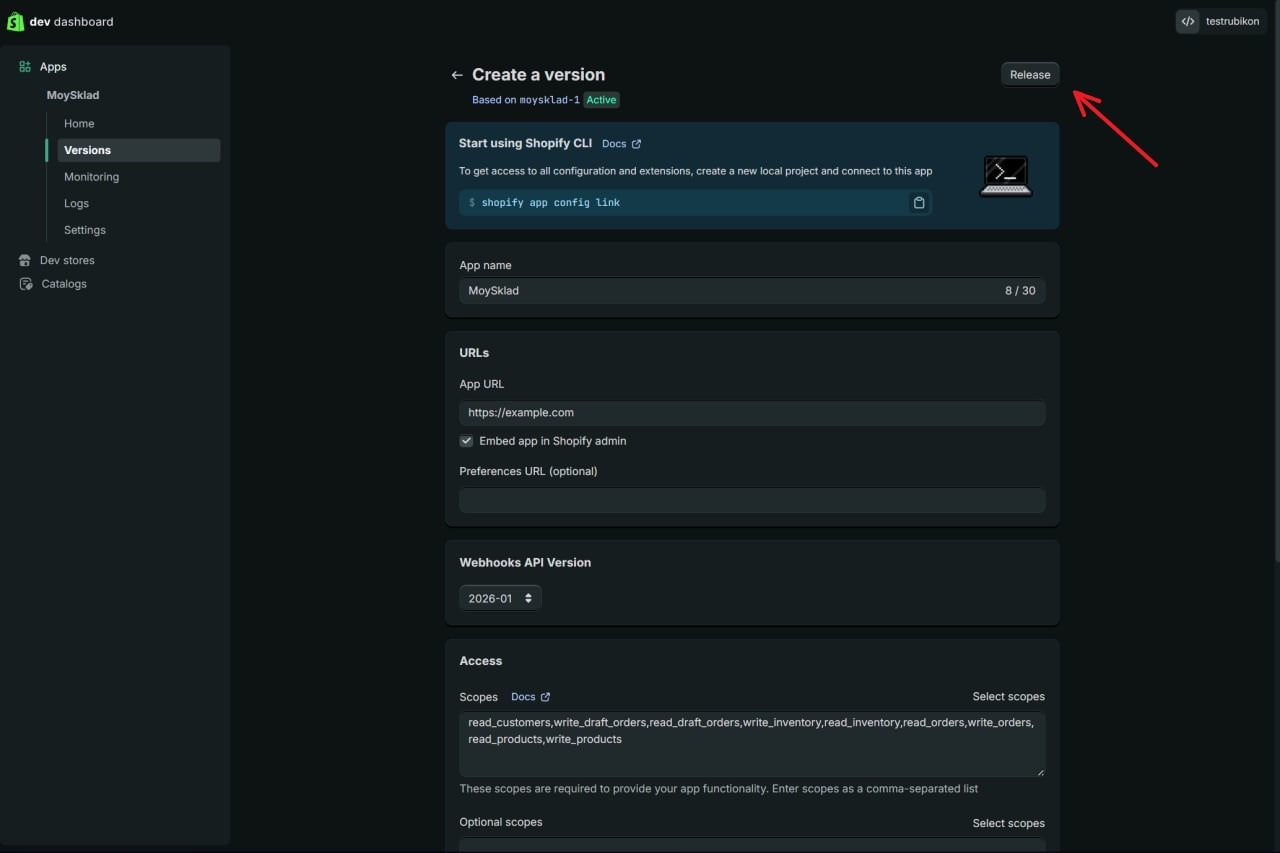Click the Optional scopes label
This screenshot has height=853, width=1280.
tap(501, 822)
